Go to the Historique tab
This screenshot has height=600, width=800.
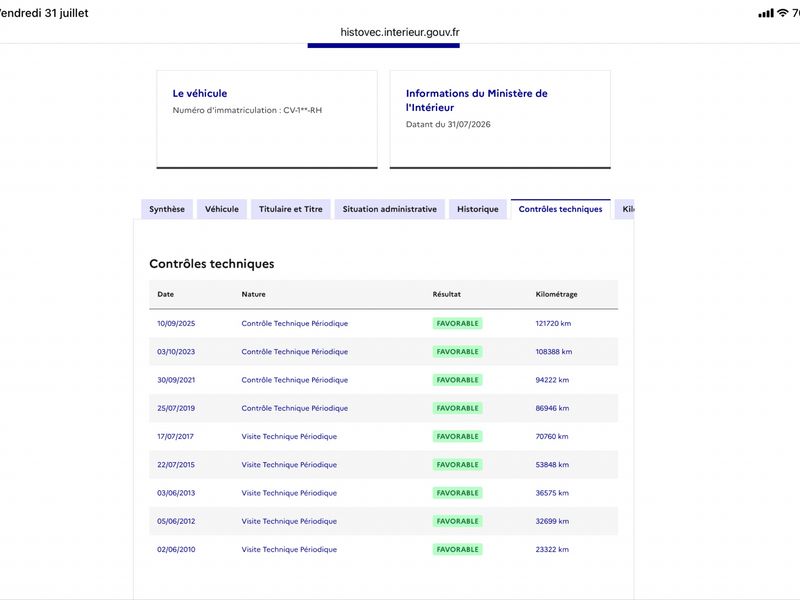click(478, 209)
